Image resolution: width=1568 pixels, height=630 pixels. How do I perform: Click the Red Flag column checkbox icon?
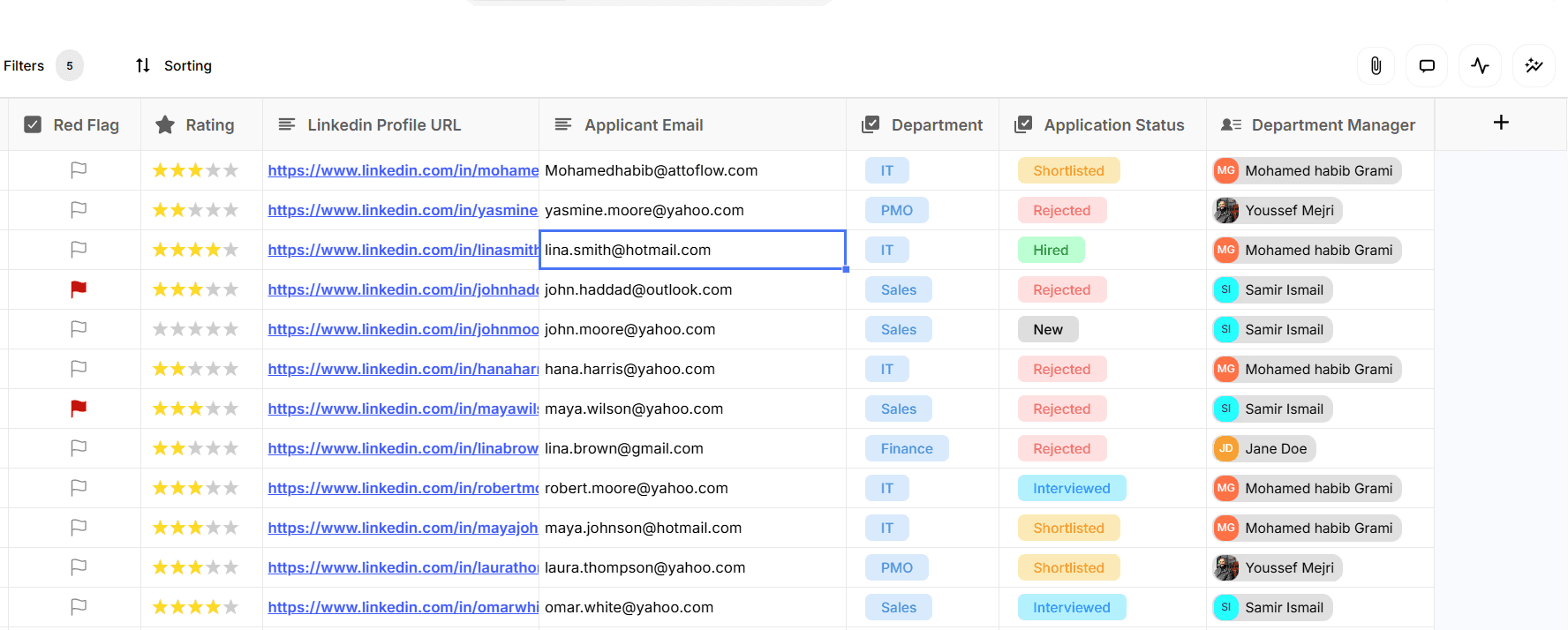[x=33, y=124]
